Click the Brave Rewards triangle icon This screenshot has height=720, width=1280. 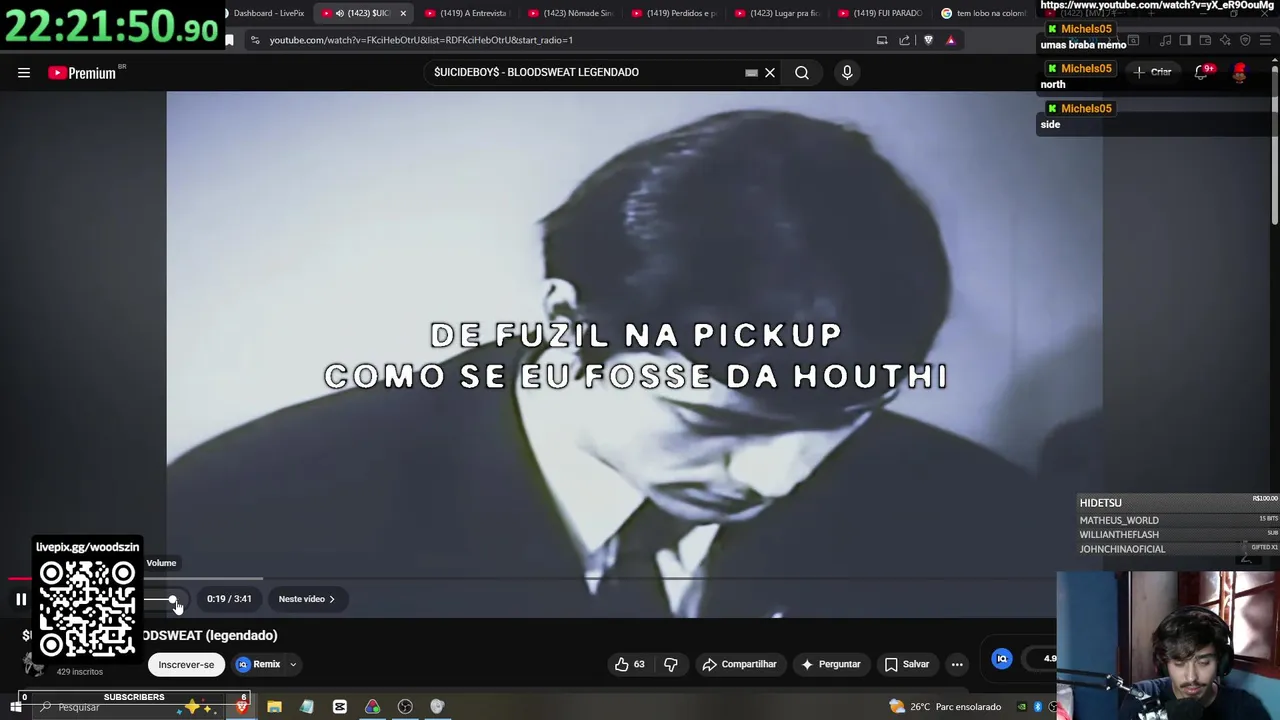(x=950, y=40)
